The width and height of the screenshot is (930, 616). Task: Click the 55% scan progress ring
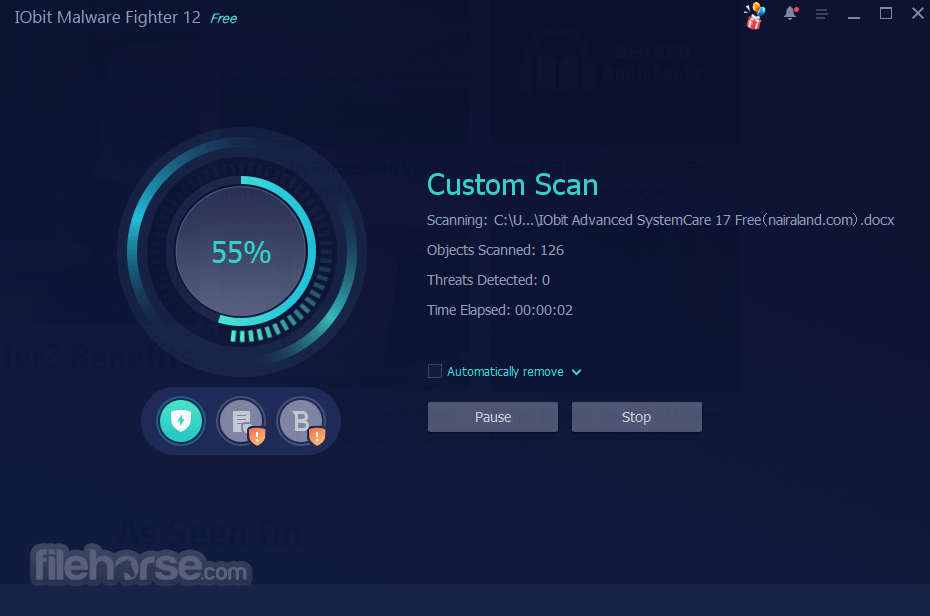click(x=241, y=252)
